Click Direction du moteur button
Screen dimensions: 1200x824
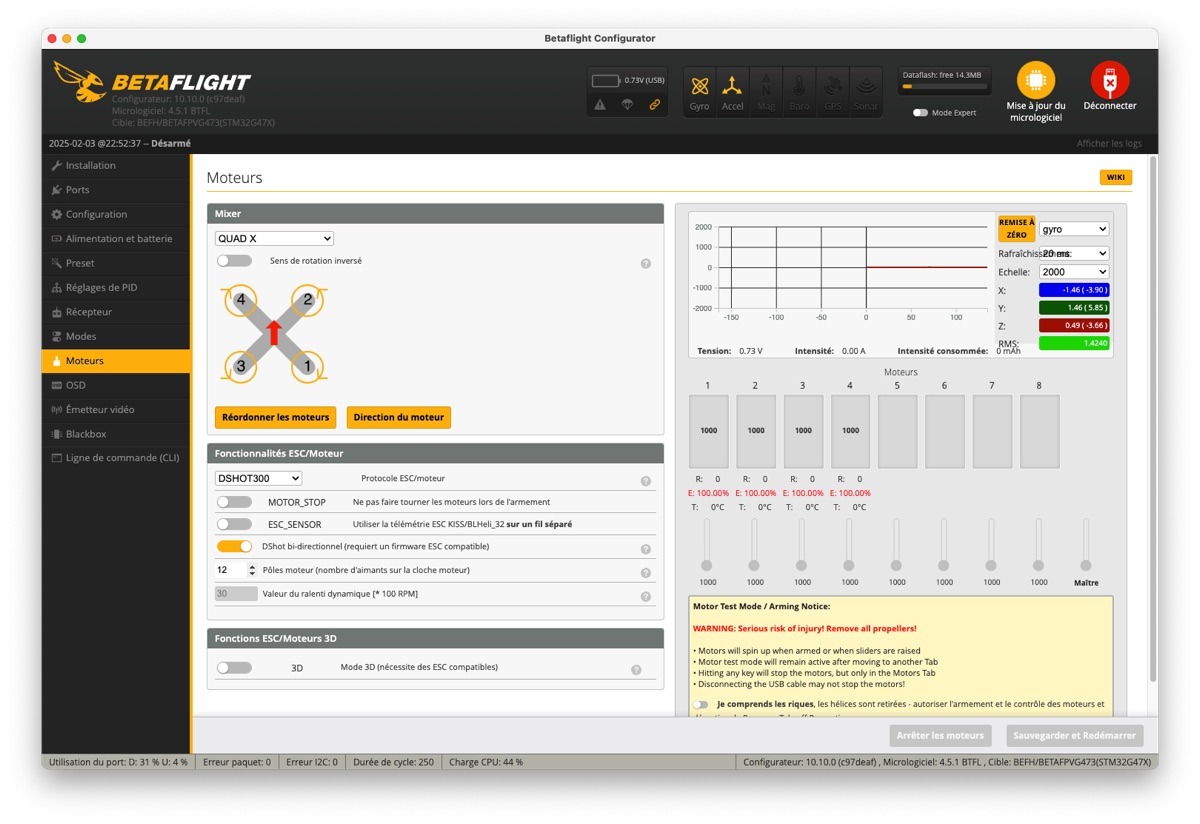coord(399,417)
